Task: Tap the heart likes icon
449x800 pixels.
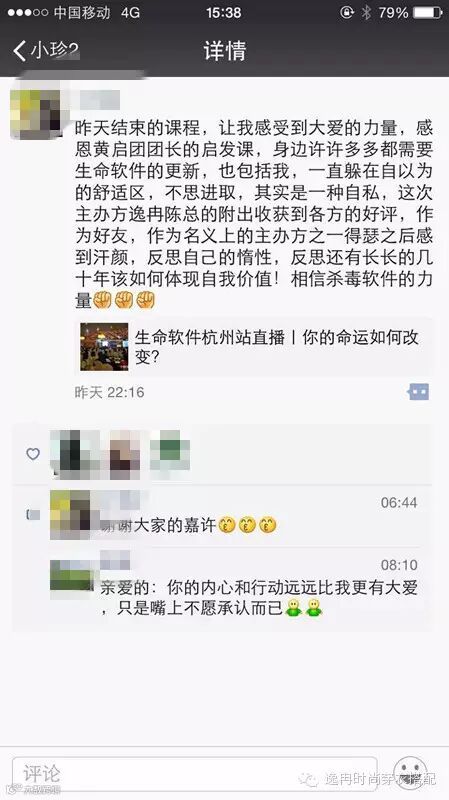Action: [33, 454]
